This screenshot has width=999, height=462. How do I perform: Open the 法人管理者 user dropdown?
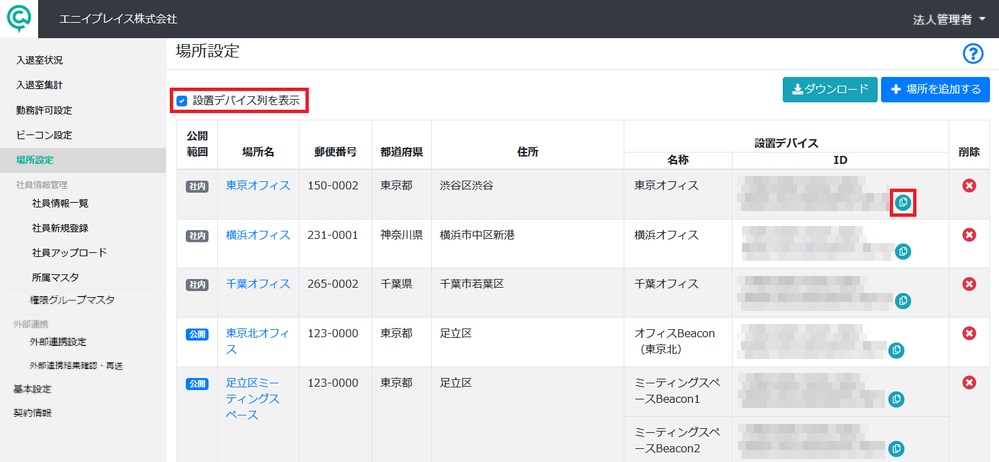point(949,20)
